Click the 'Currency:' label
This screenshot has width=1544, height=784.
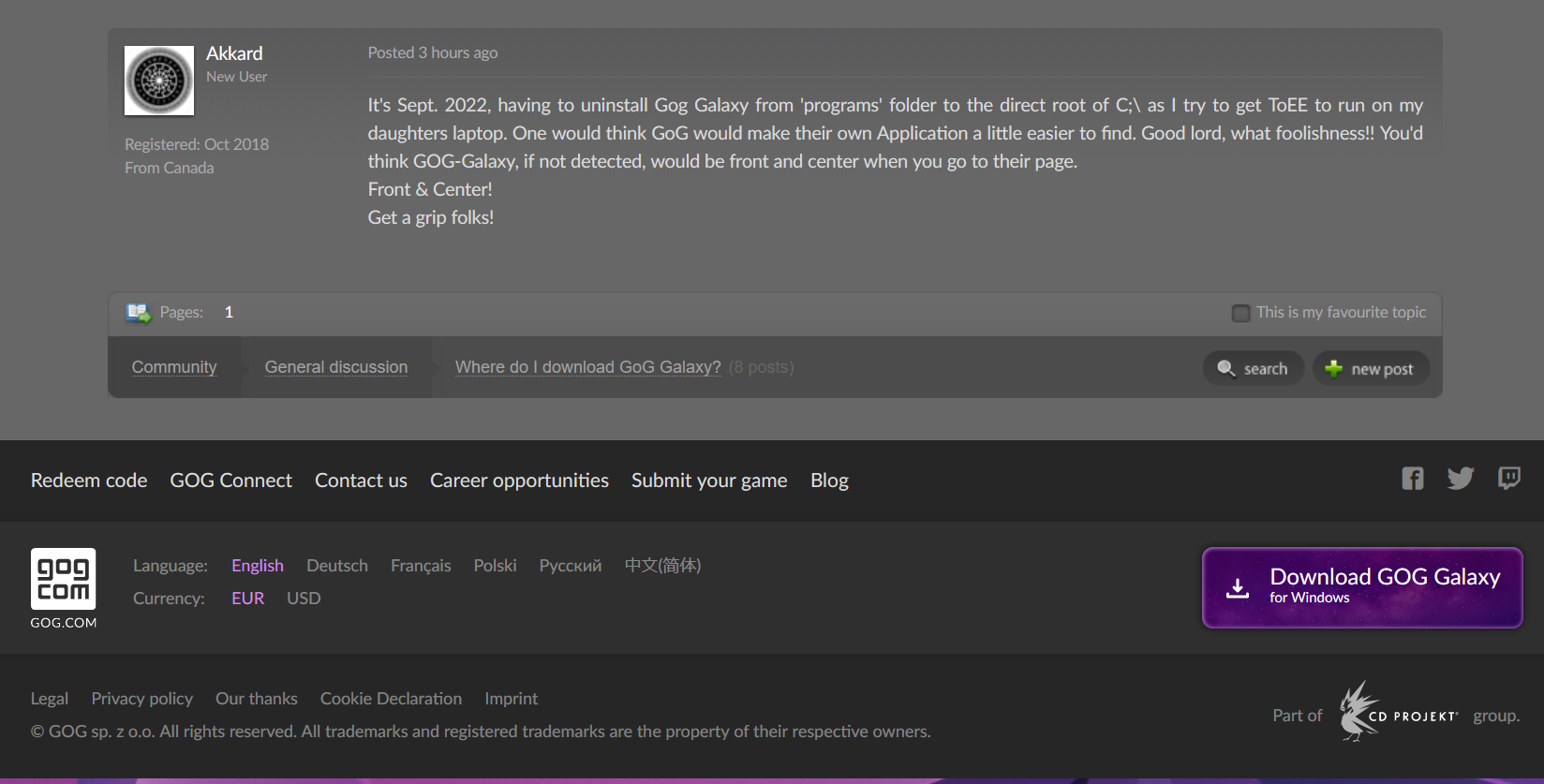coord(169,599)
